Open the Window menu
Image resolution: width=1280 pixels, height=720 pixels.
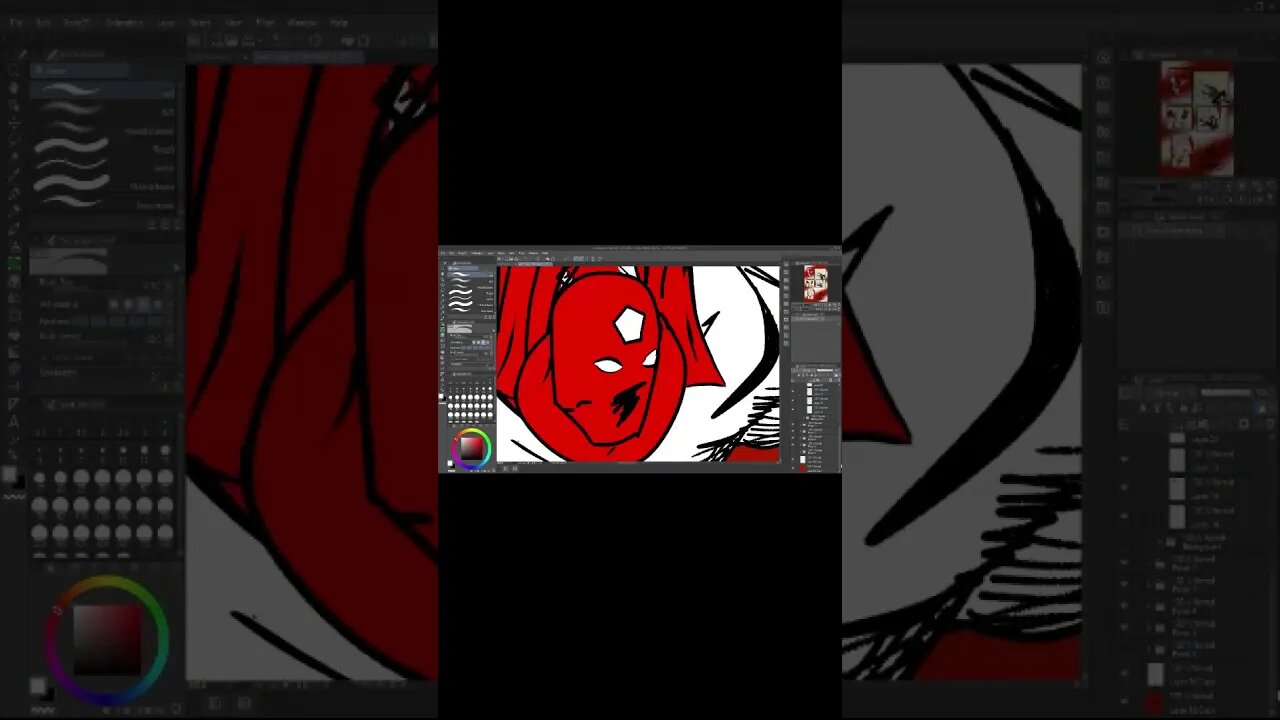pos(302,22)
